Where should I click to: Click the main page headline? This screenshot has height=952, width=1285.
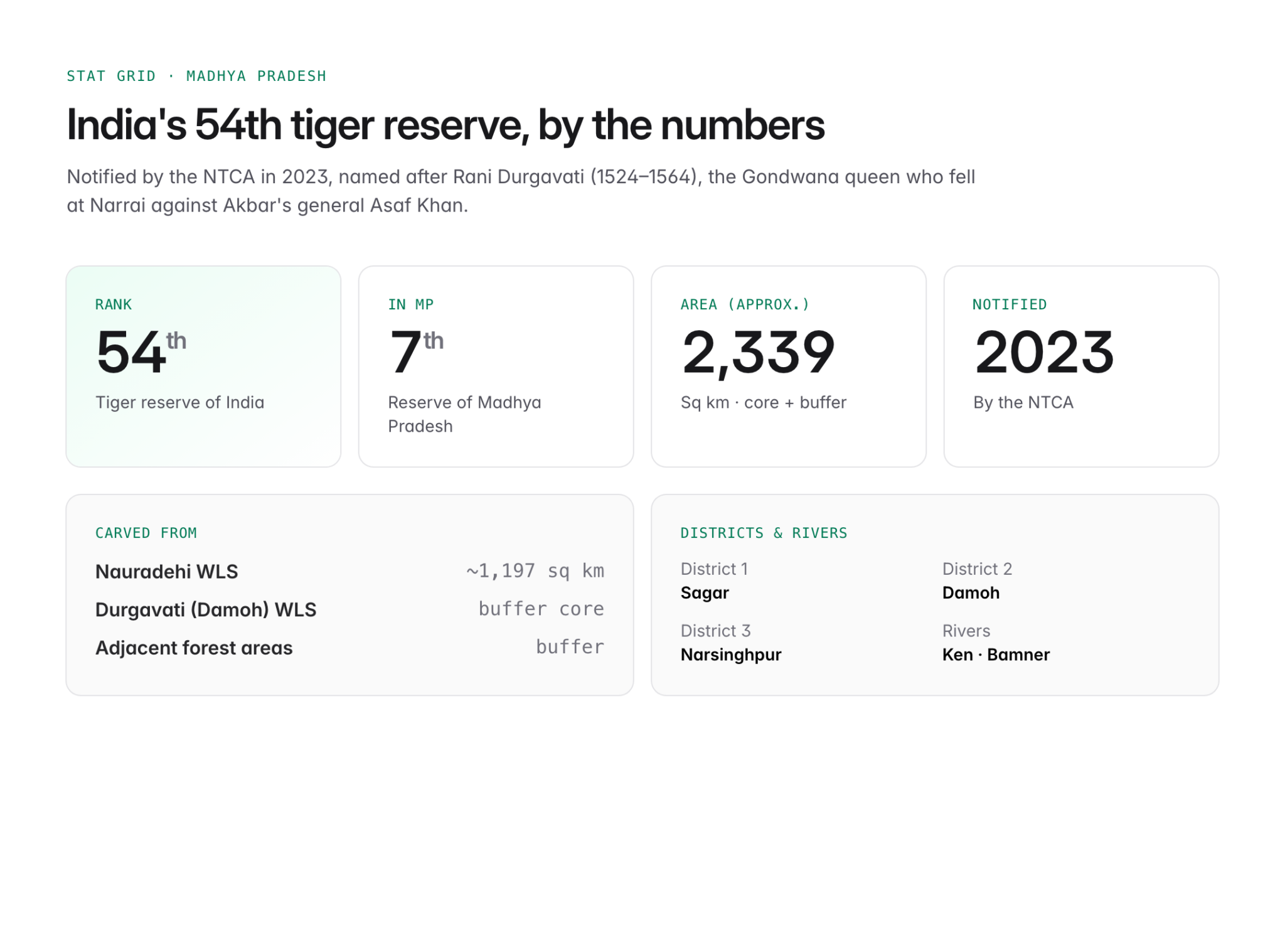point(445,125)
